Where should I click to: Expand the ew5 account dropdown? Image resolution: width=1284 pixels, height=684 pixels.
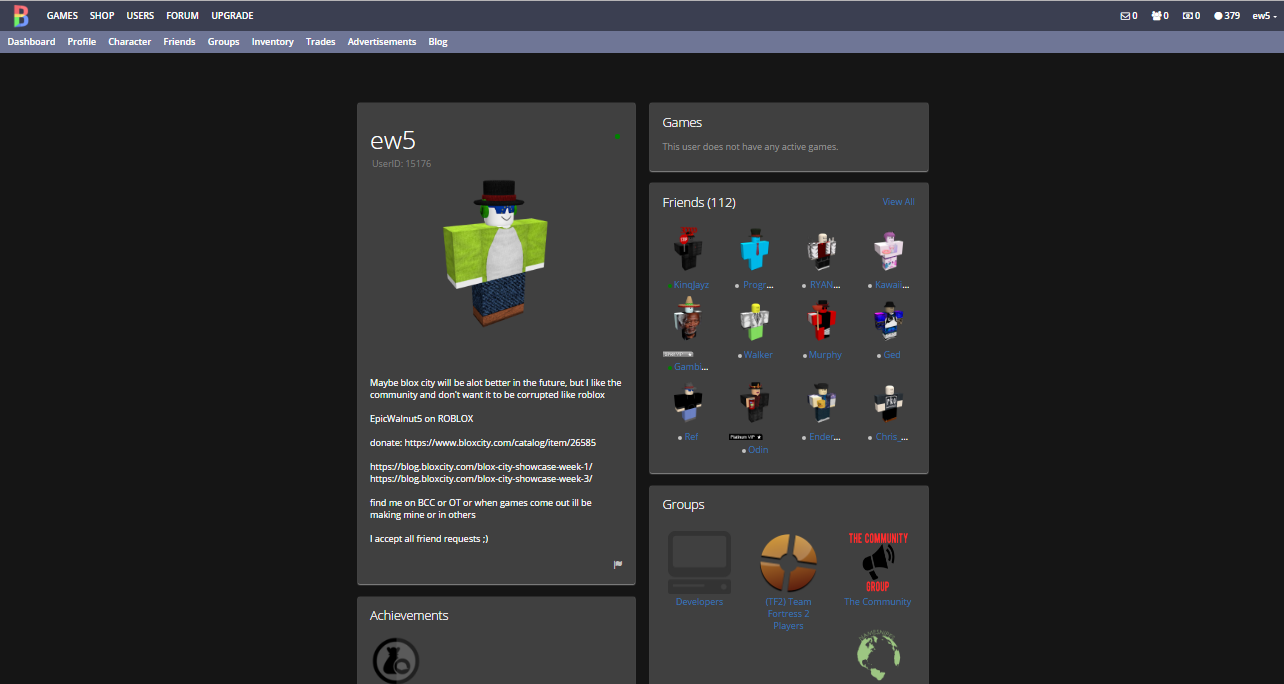pyautogui.click(x=1264, y=16)
